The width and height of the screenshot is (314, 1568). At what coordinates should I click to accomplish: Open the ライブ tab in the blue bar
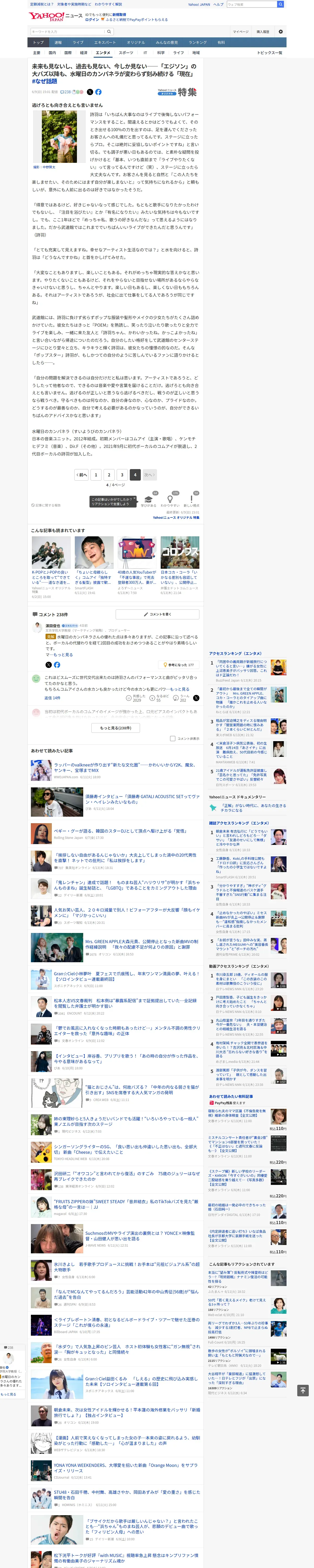(78, 43)
